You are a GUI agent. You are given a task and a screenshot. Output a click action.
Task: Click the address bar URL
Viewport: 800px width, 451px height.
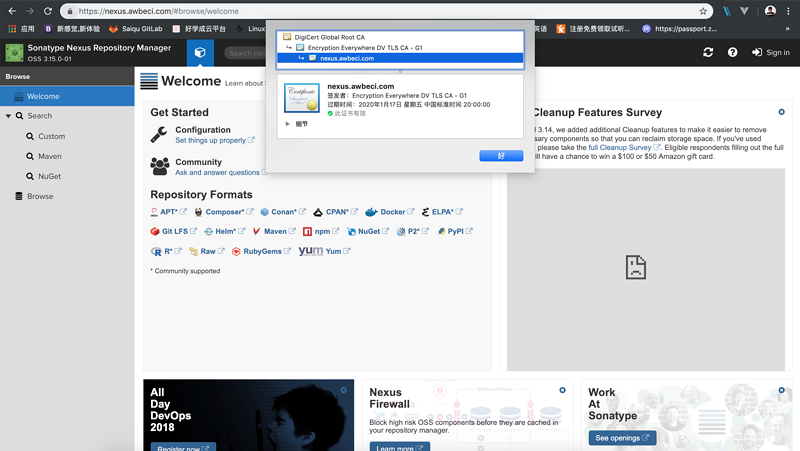[158, 11]
